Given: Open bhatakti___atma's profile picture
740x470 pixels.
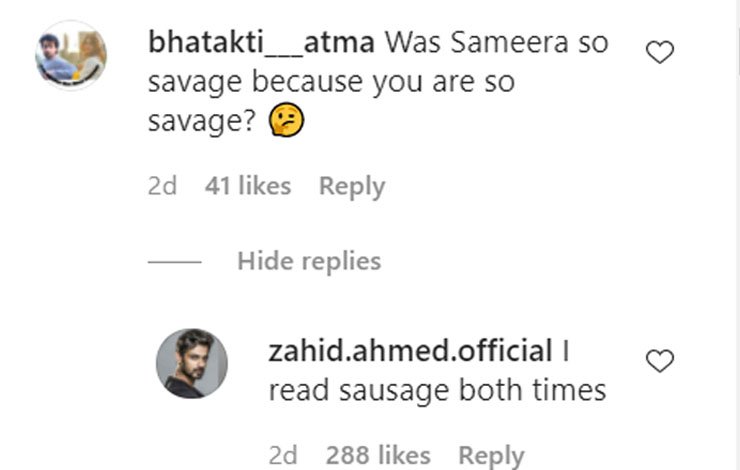Looking at the screenshot, I should [70, 56].
